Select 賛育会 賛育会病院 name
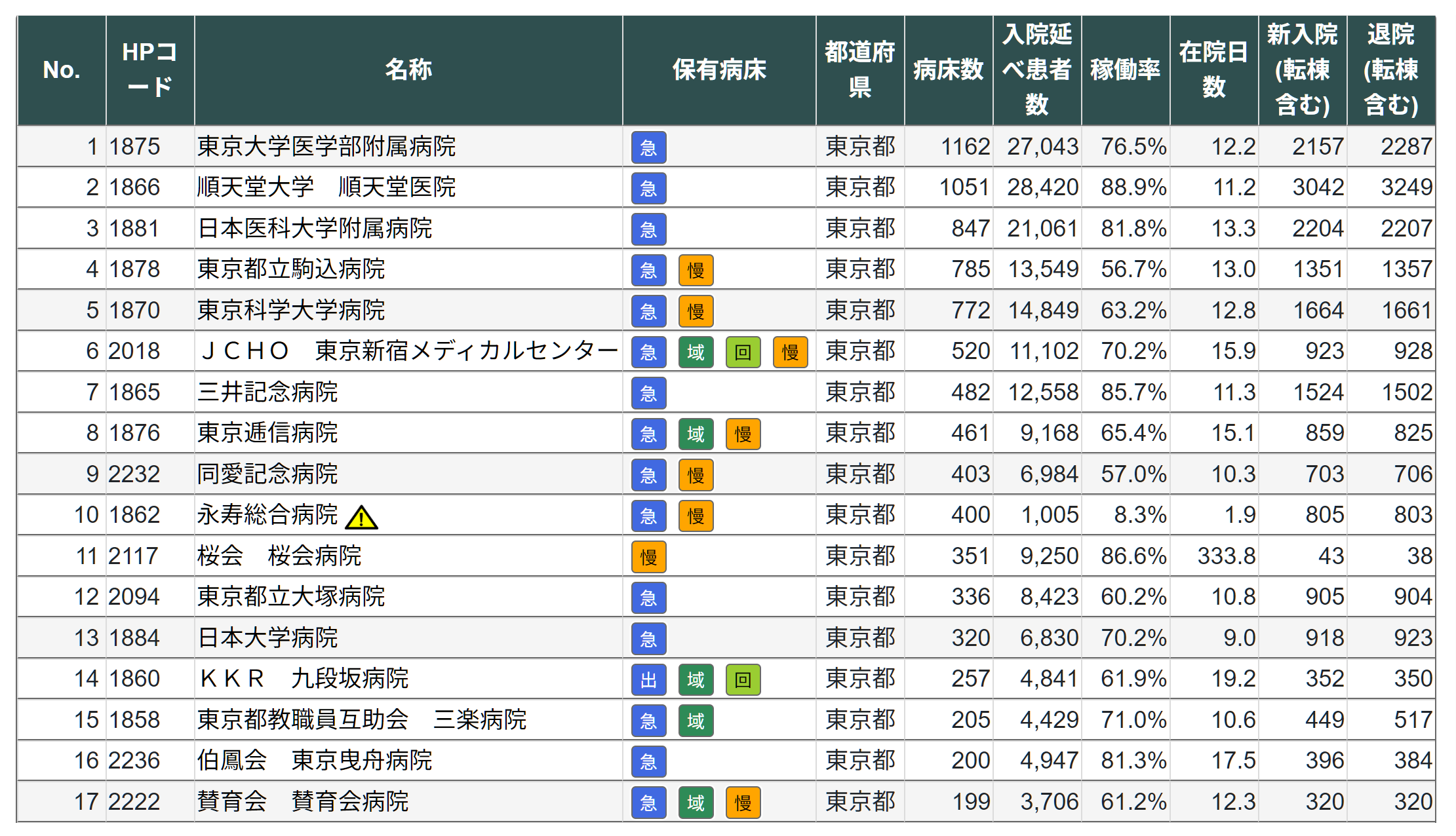The width and height of the screenshot is (1456, 836). tap(303, 801)
